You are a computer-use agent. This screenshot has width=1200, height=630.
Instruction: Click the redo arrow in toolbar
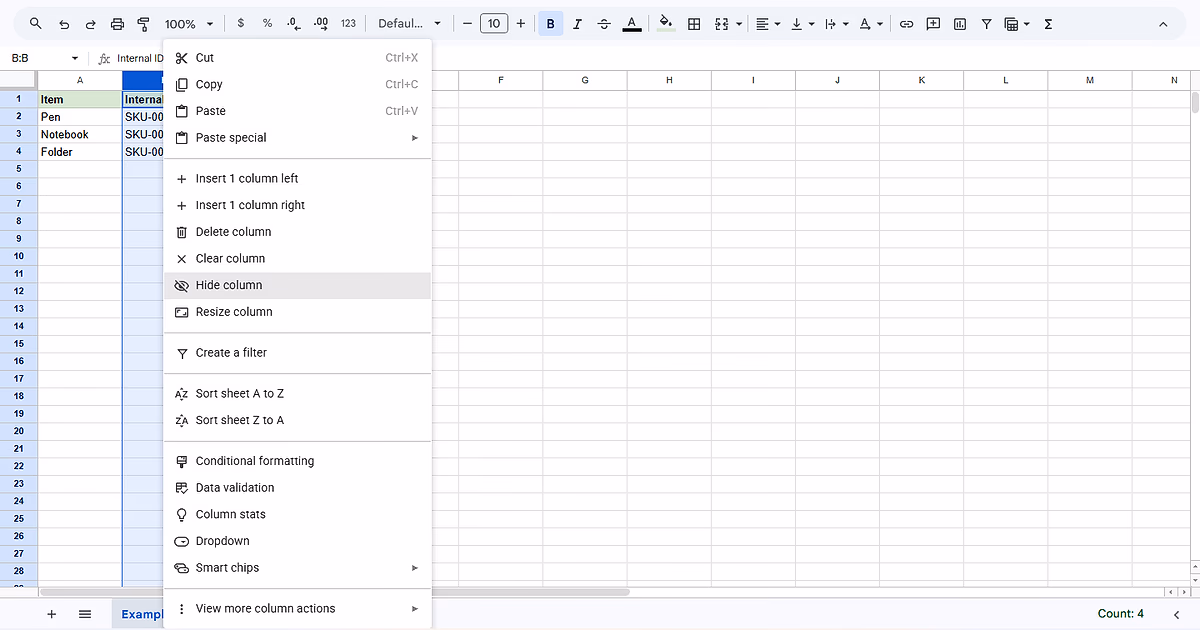(x=91, y=24)
